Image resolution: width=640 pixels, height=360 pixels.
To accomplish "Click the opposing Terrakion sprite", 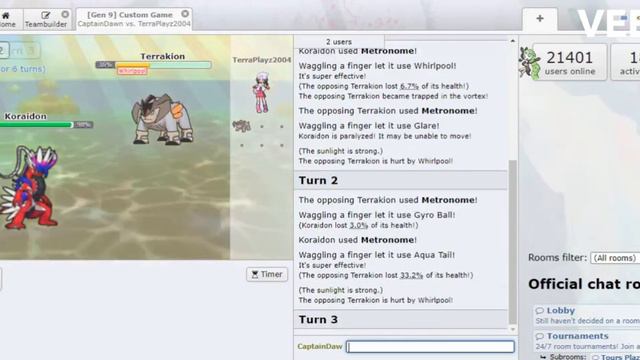I will click(163, 119).
